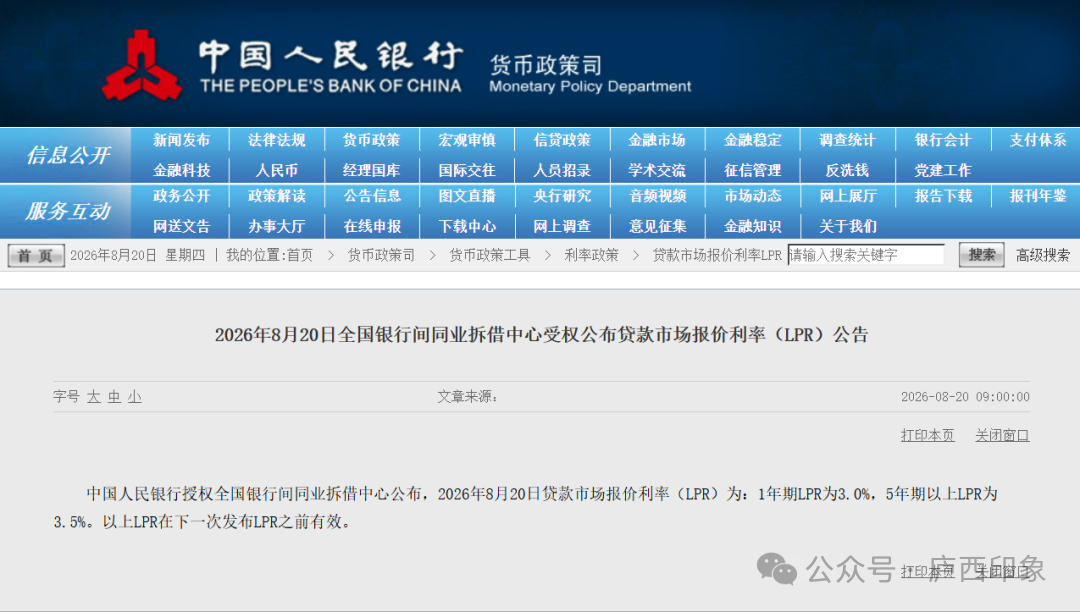Go to 学术交流 page
The image size is (1080, 612).
pyautogui.click(x=657, y=170)
